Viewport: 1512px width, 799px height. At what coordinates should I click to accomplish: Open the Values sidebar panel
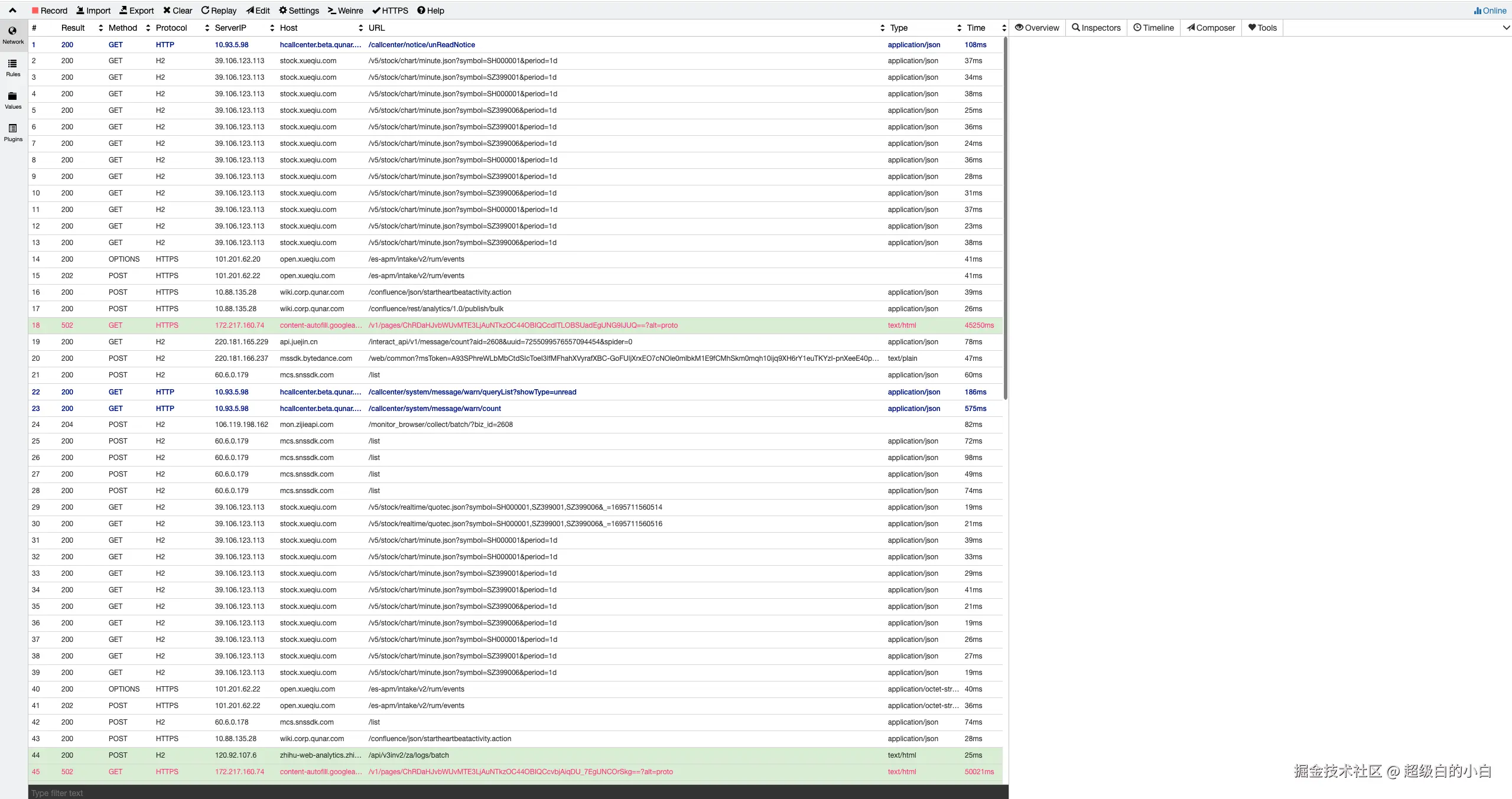pos(12,100)
